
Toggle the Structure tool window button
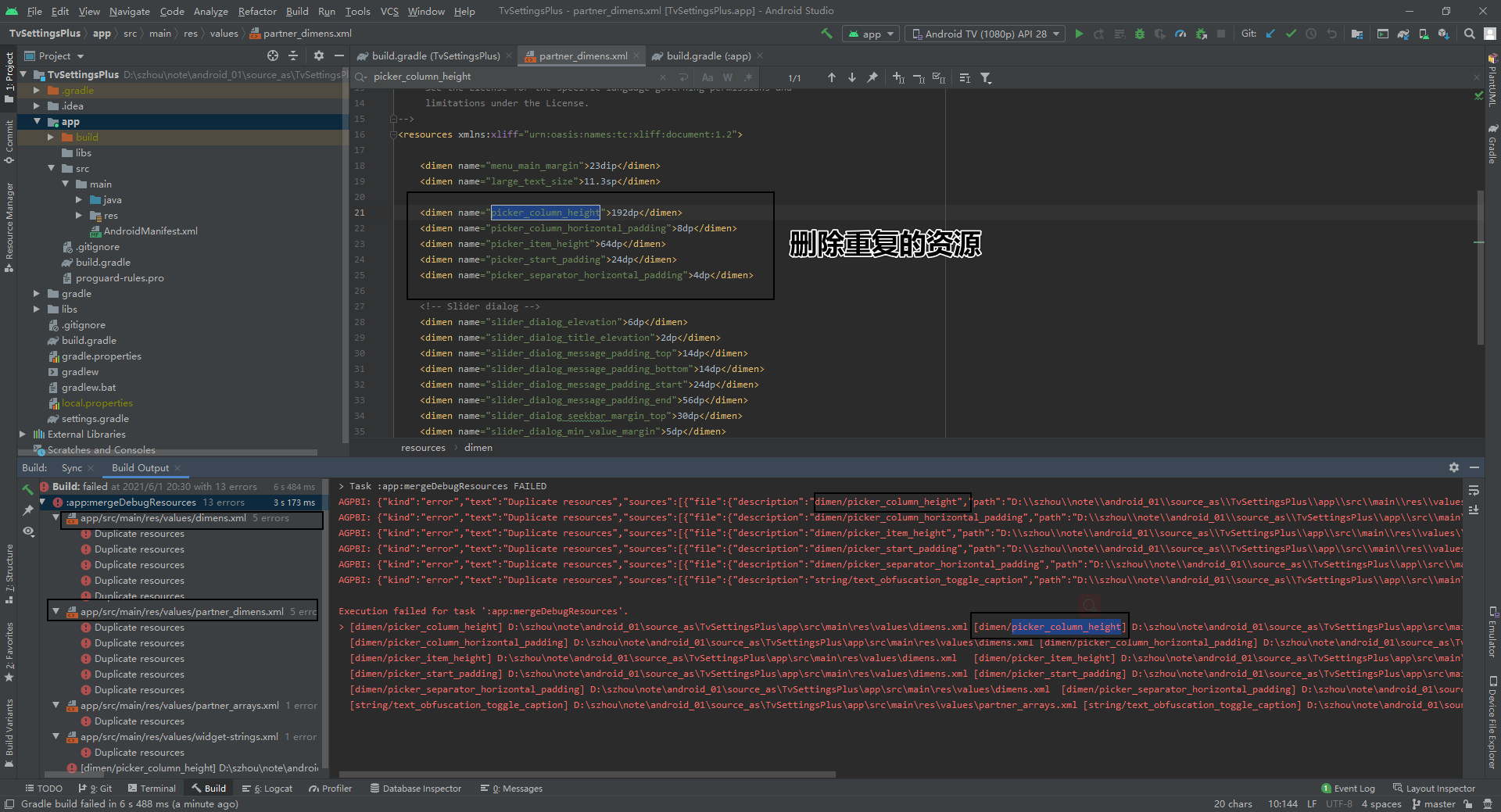coord(9,574)
